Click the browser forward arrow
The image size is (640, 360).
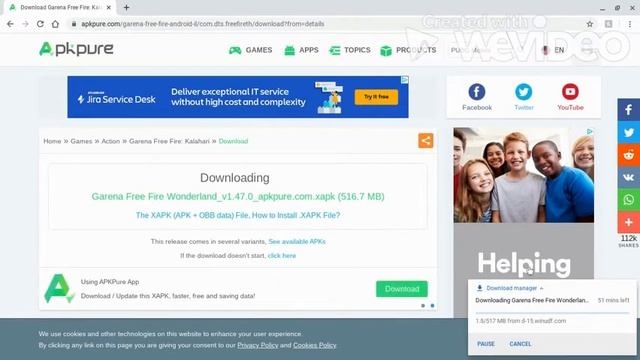(25, 24)
